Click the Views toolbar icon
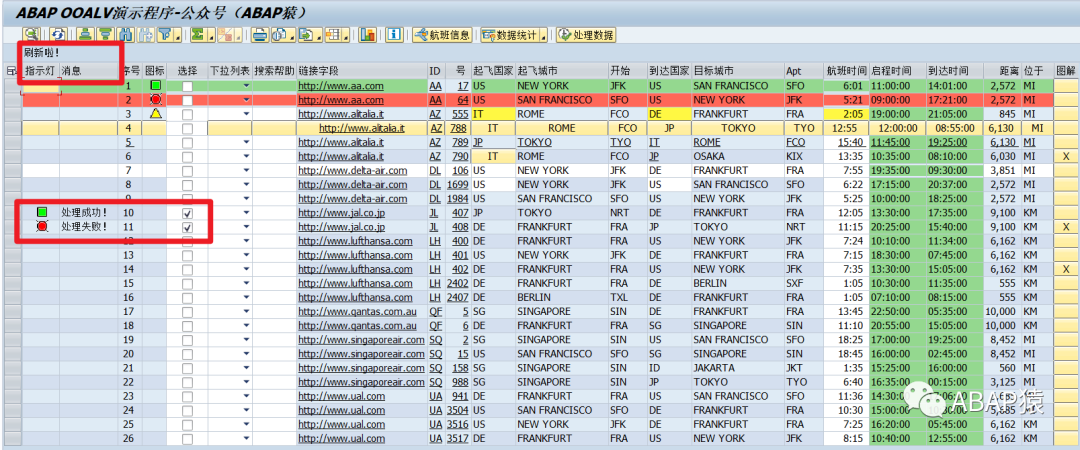The height and width of the screenshot is (450, 1080). (279, 34)
